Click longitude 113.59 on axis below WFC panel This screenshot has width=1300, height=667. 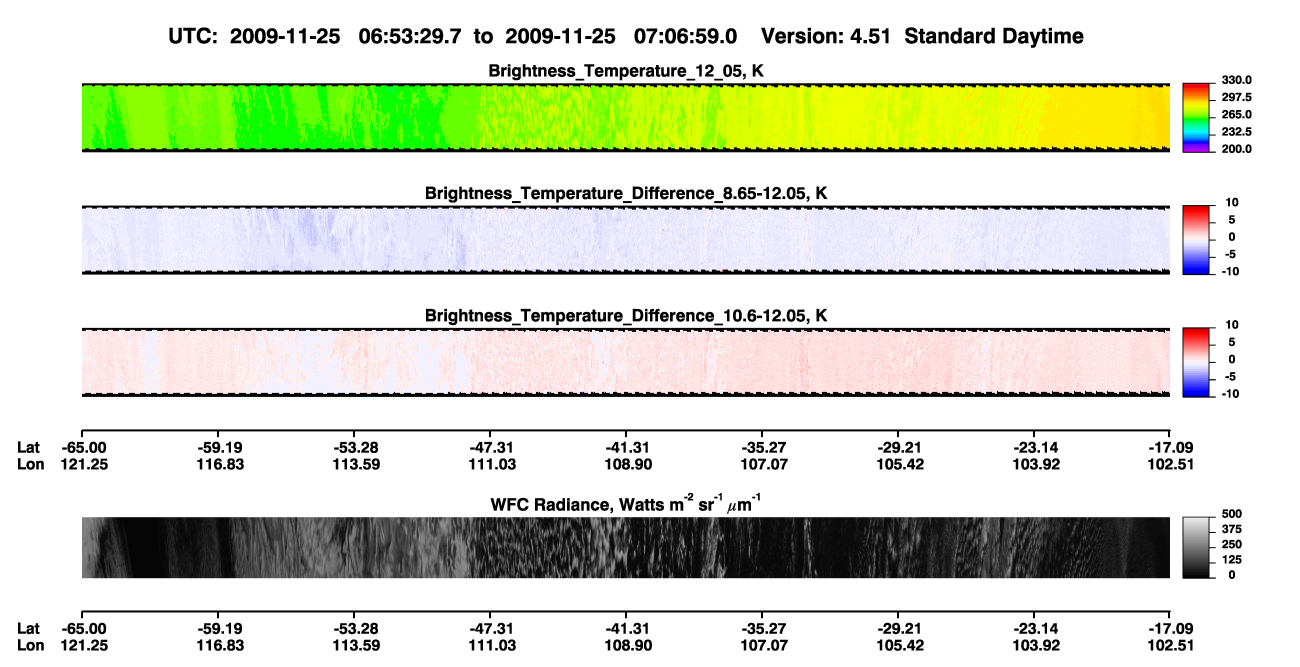click(354, 645)
